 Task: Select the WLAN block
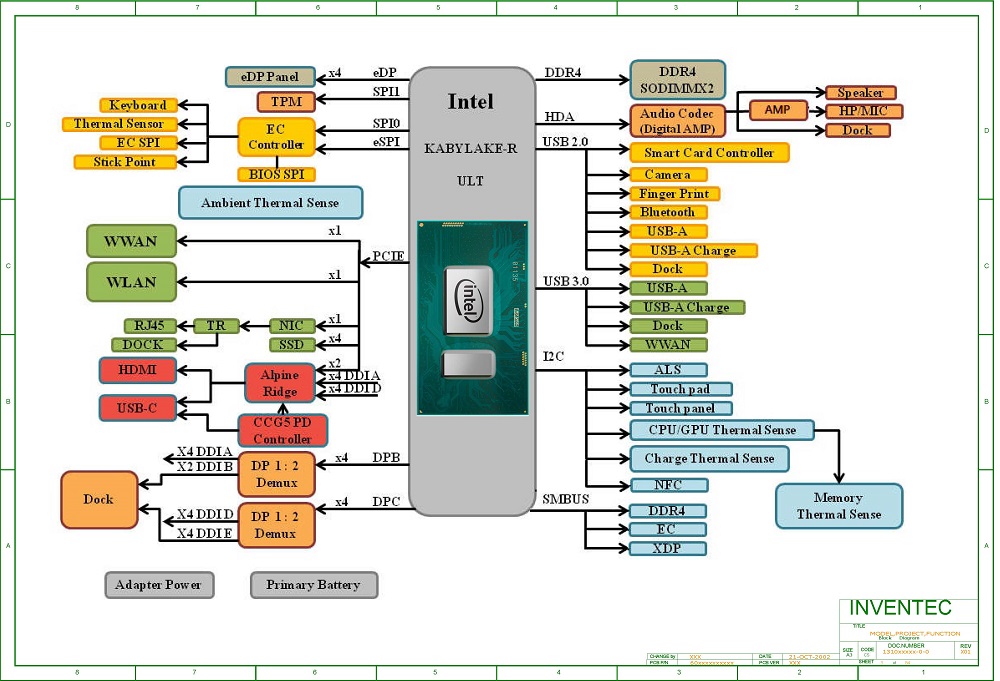131,282
